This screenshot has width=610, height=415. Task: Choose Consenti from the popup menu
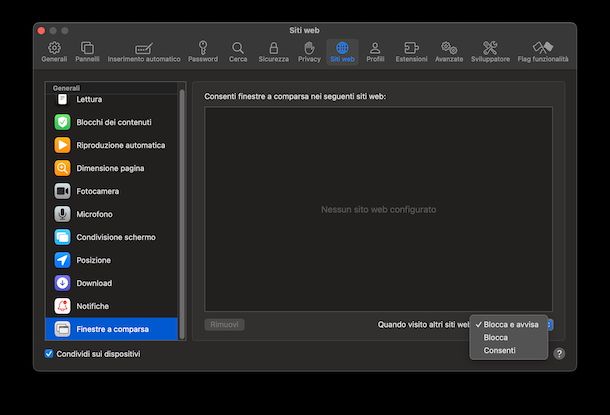[499, 351]
